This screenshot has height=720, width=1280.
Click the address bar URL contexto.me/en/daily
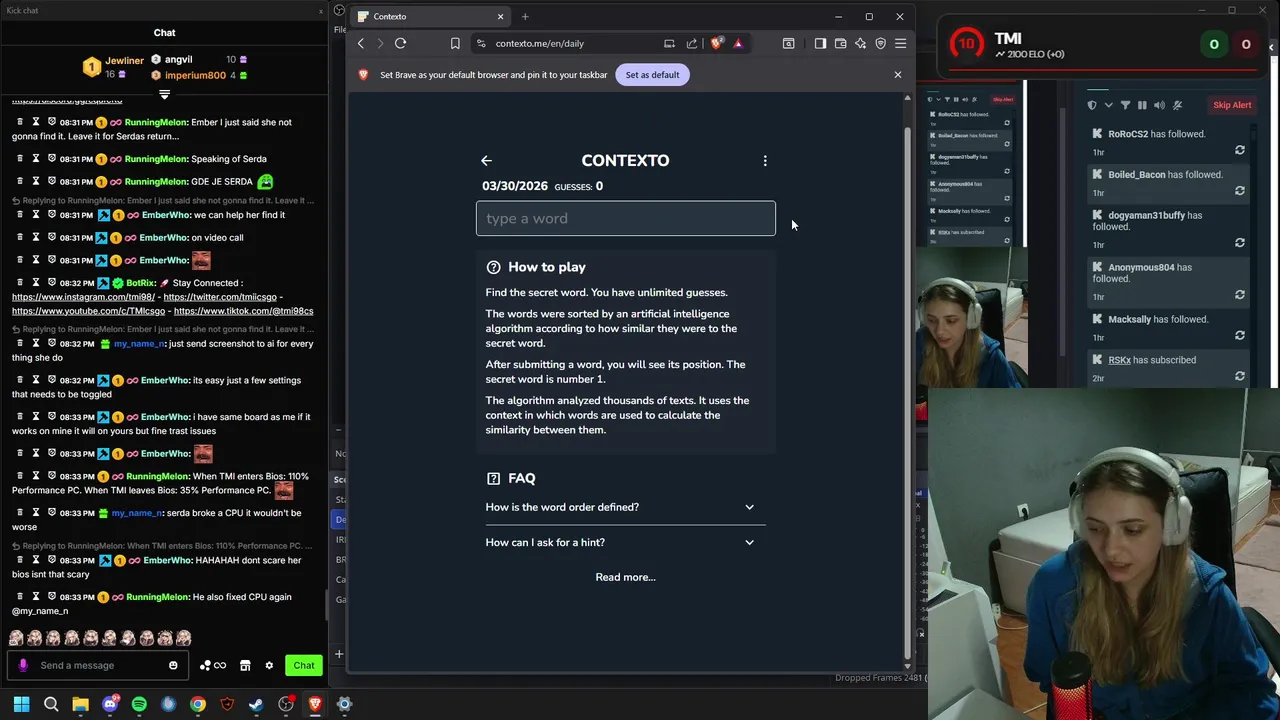click(x=539, y=43)
